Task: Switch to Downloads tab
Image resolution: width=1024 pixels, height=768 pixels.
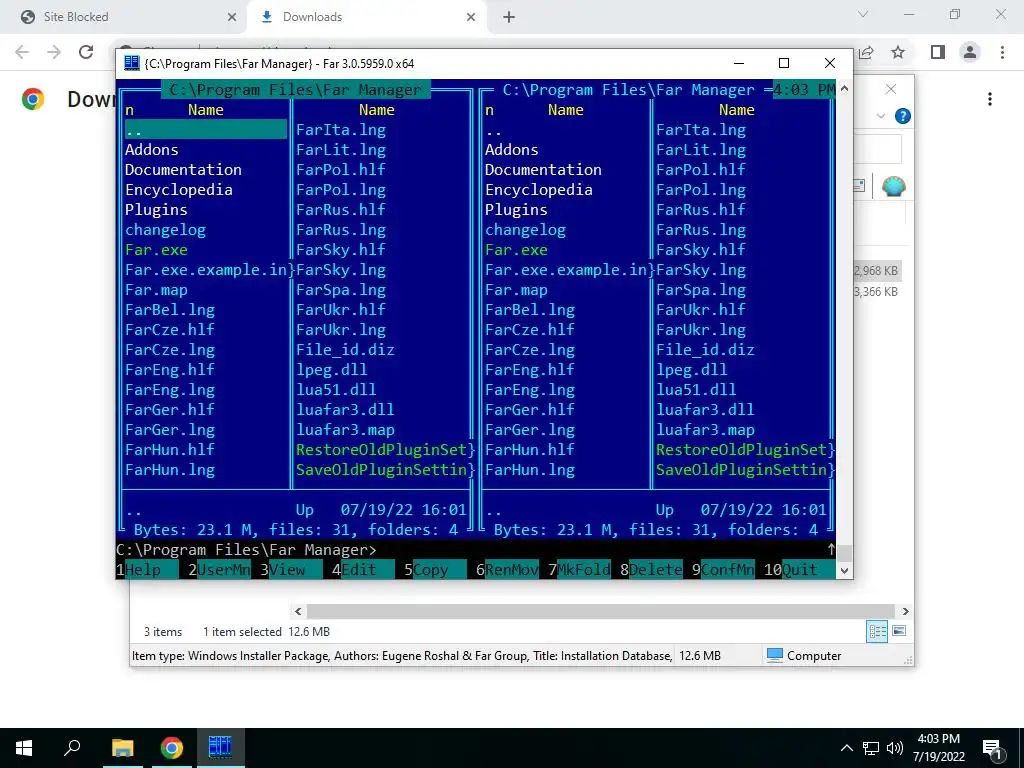Action: (367, 17)
